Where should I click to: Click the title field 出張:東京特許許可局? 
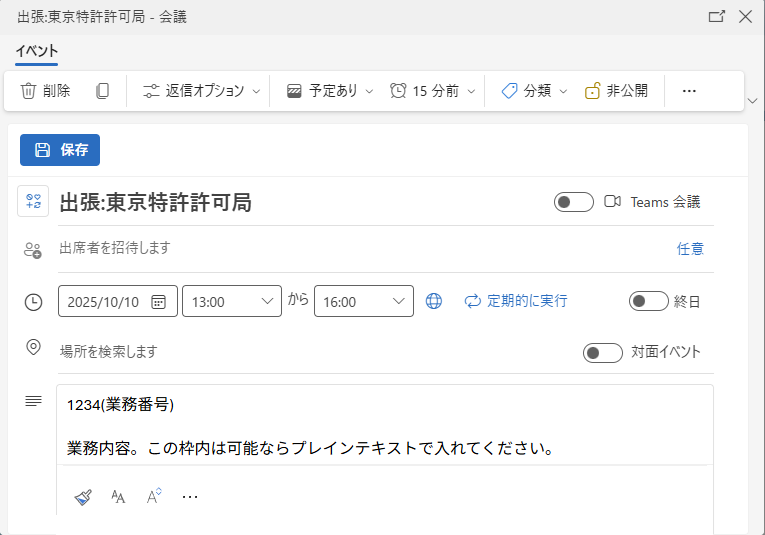(156, 202)
